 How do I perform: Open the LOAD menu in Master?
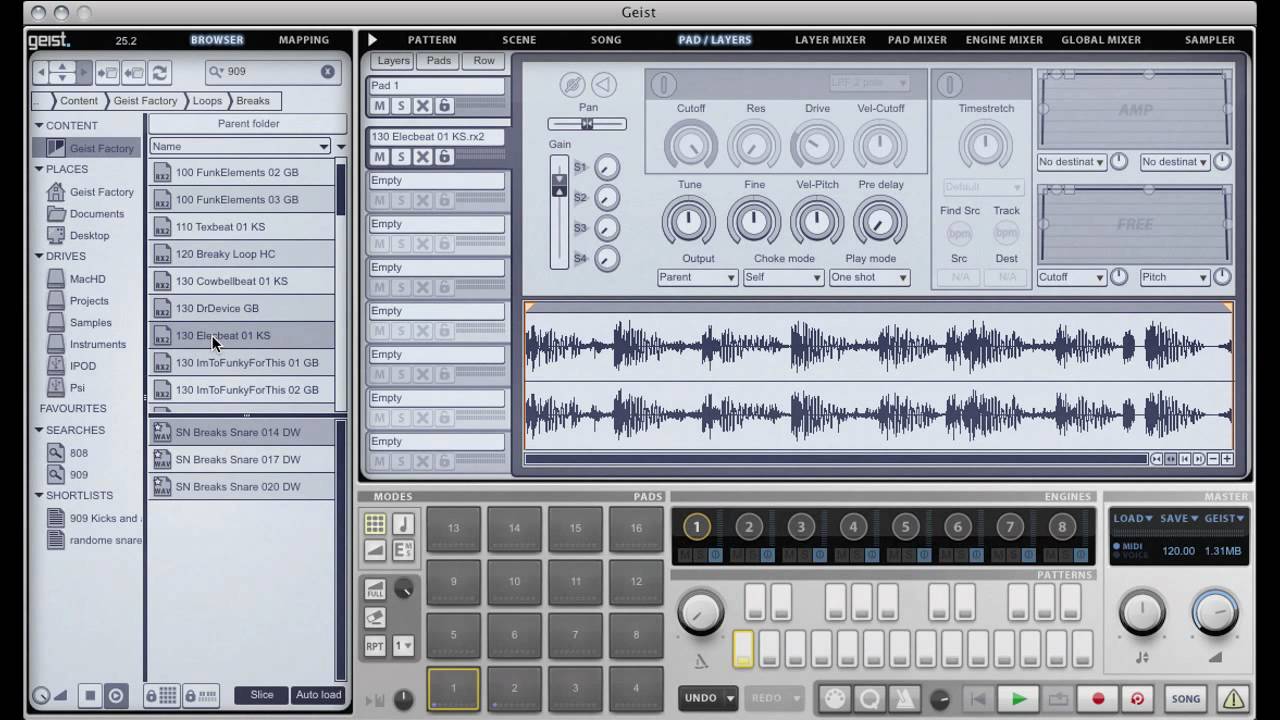pyautogui.click(x=1133, y=518)
